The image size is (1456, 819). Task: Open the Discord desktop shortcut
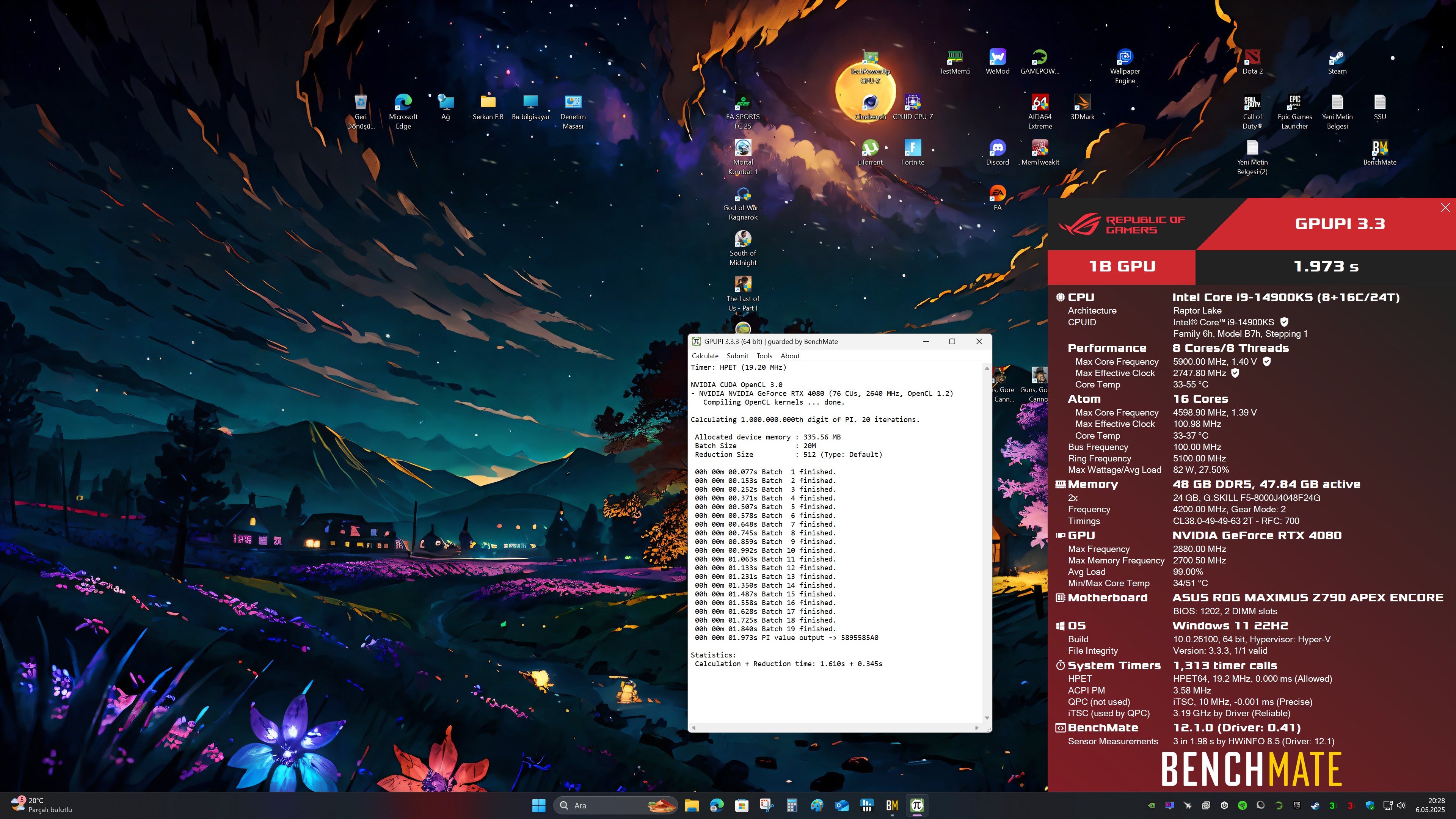997,152
